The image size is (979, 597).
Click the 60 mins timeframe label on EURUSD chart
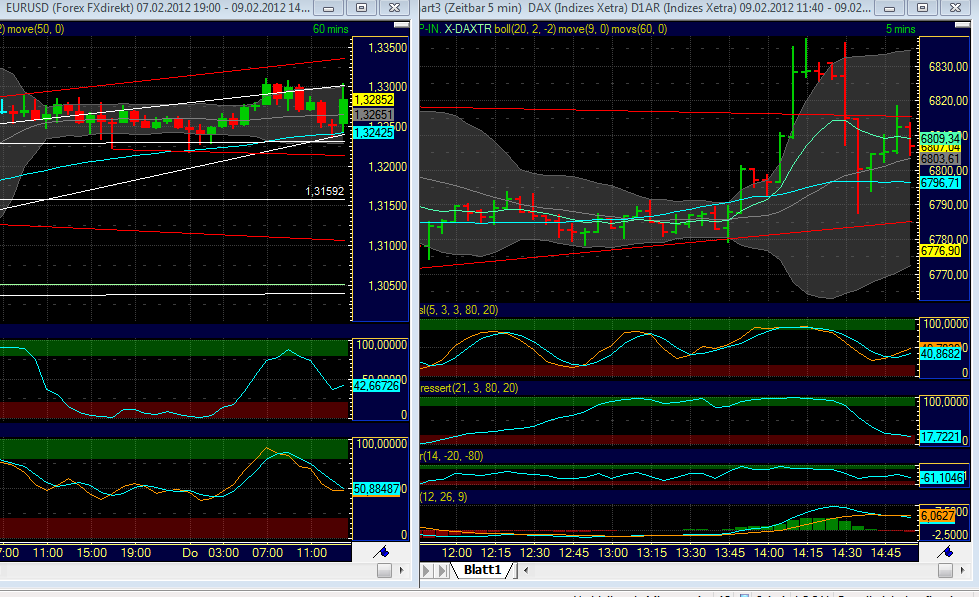click(x=330, y=29)
